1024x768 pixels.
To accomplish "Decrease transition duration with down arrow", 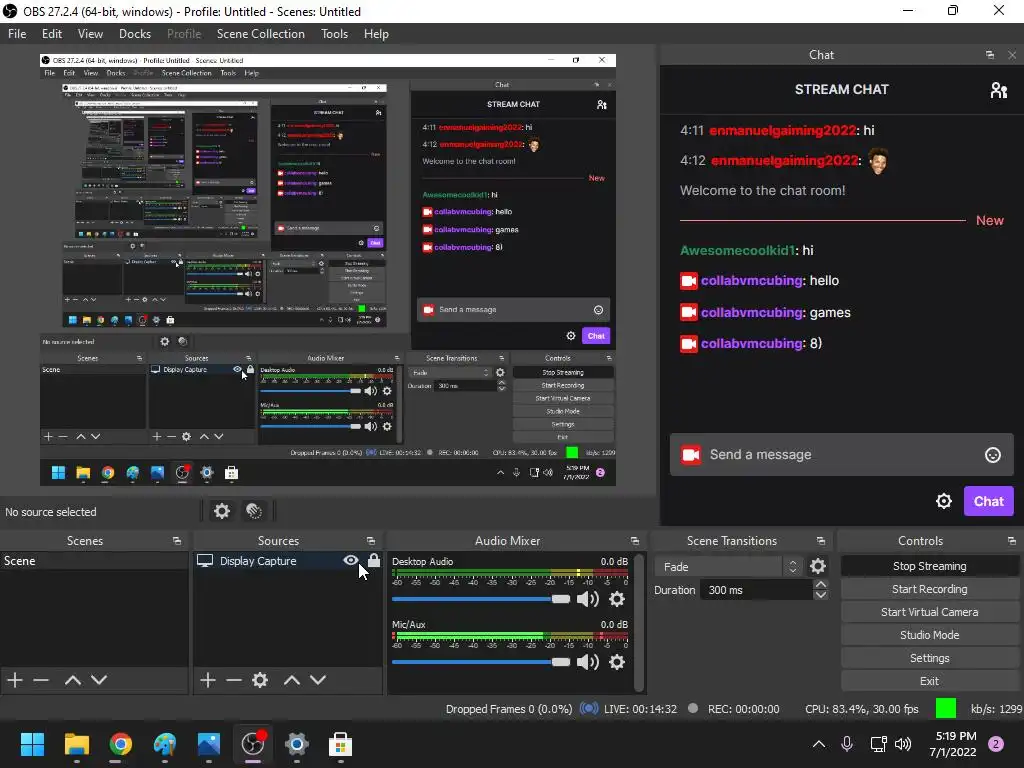I will tap(821, 595).
